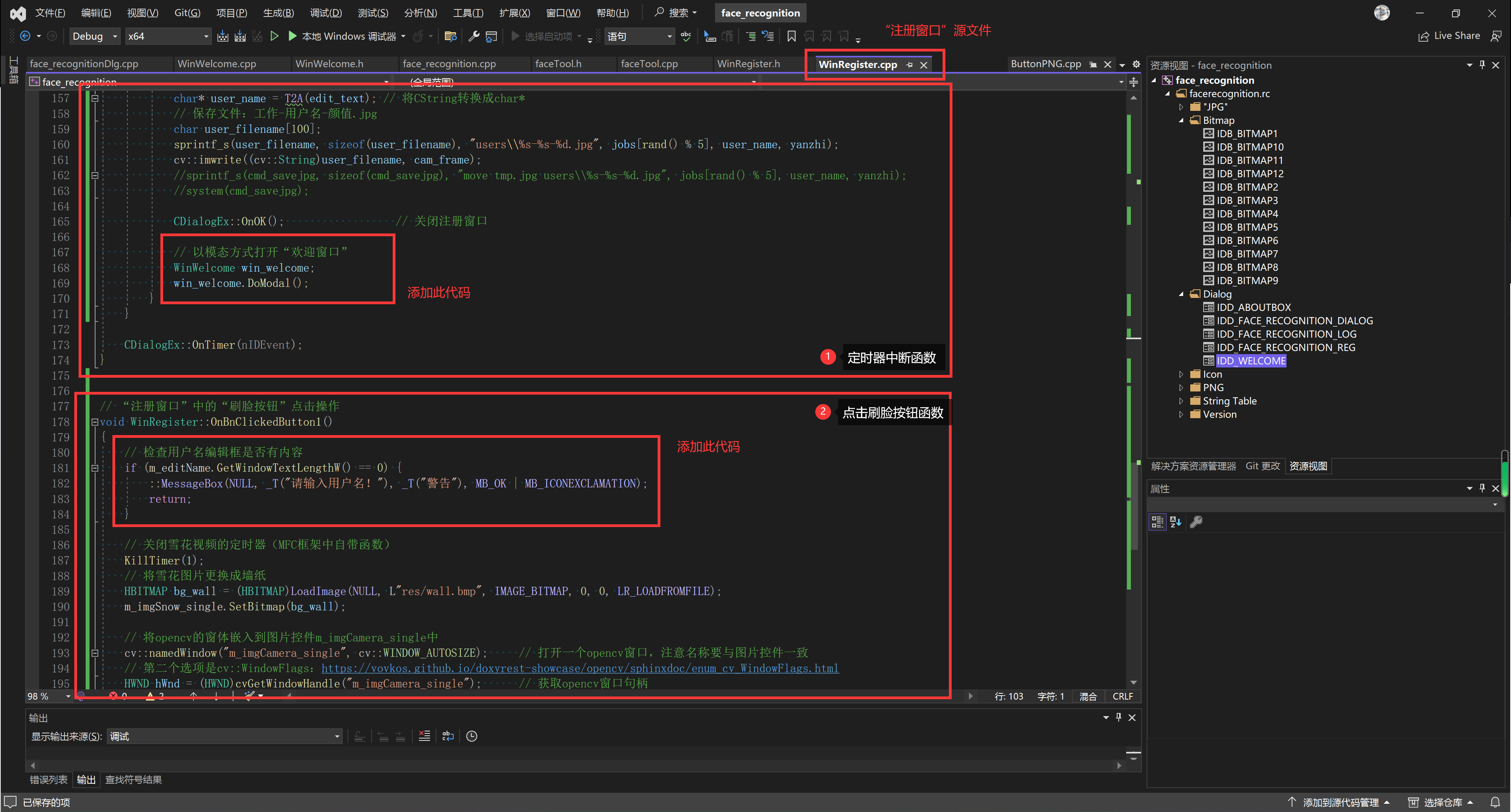Click the categorized view icon in properties panel
This screenshot has width=1511, height=812.
pos(1157,522)
